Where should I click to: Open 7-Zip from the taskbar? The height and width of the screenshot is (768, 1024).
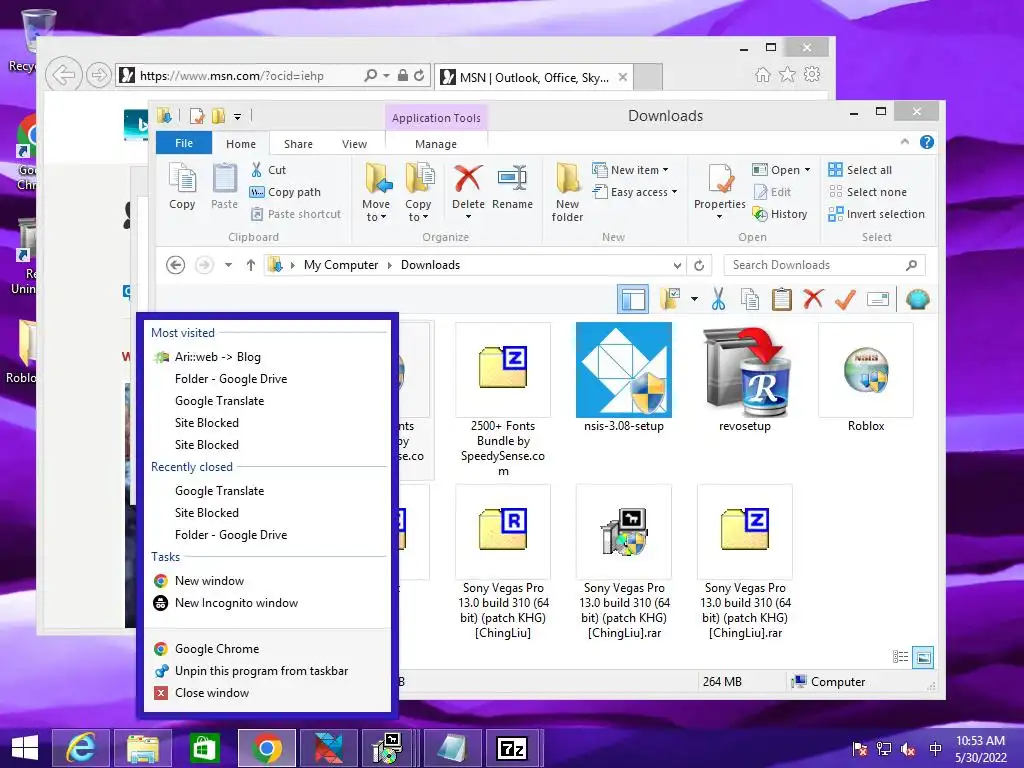coord(512,748)
